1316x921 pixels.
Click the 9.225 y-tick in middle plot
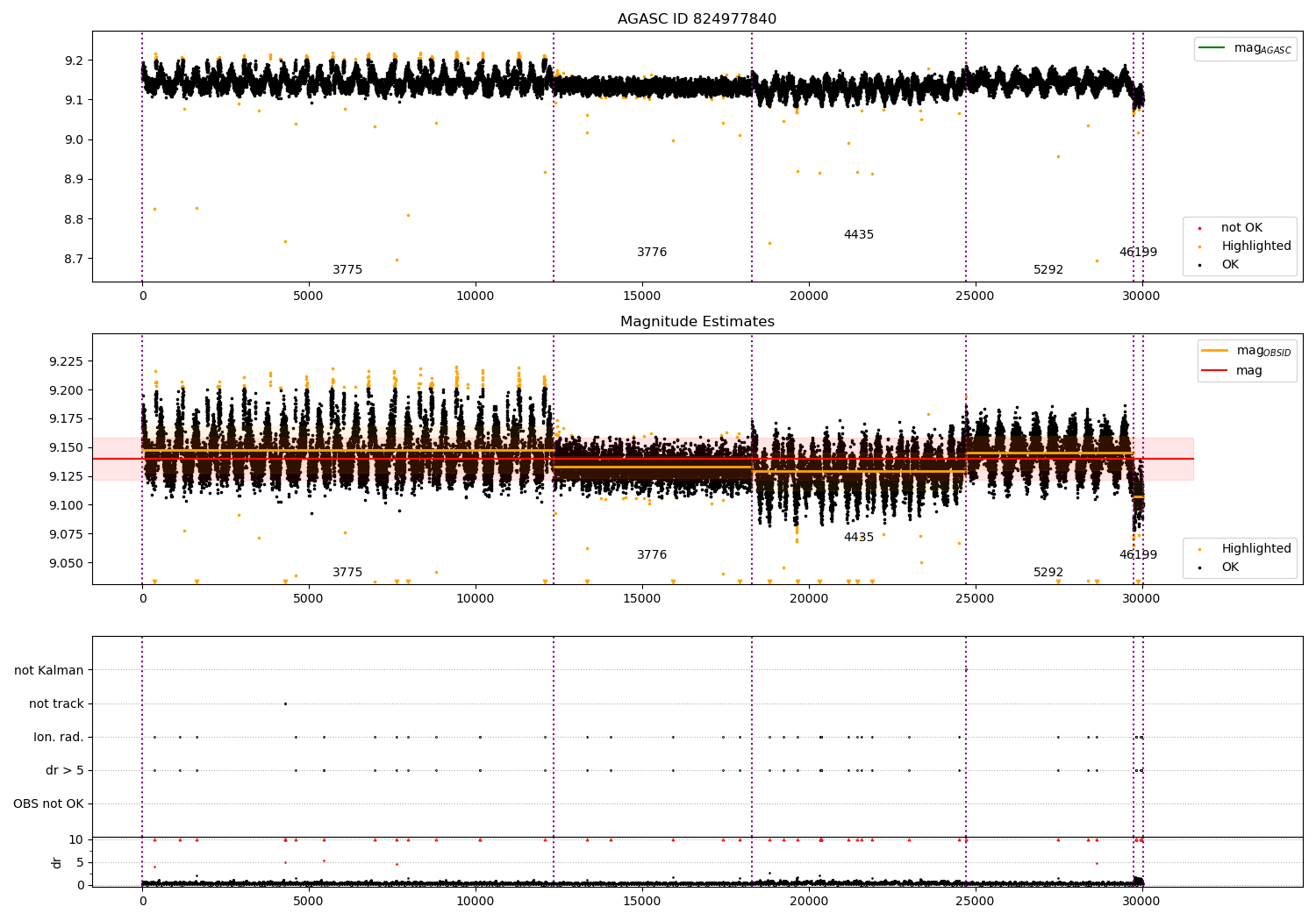[x=67, y=362]
